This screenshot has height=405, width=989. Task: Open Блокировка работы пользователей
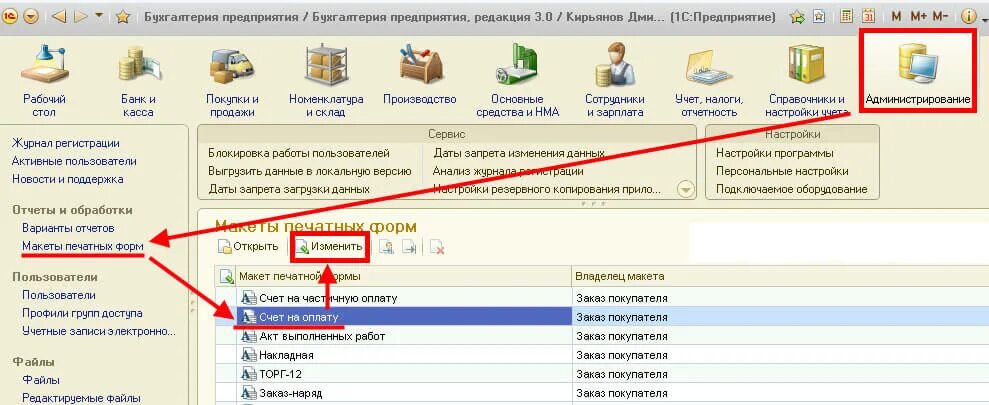pyautogui.click(x=299, y=153)
